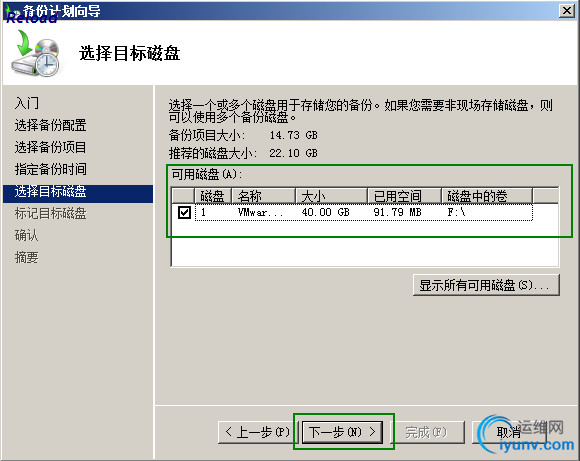This screenshot has height=461, width=580.
Task: Open 显示所有可用磁盘(S) dialog
Action: point(486,285)
